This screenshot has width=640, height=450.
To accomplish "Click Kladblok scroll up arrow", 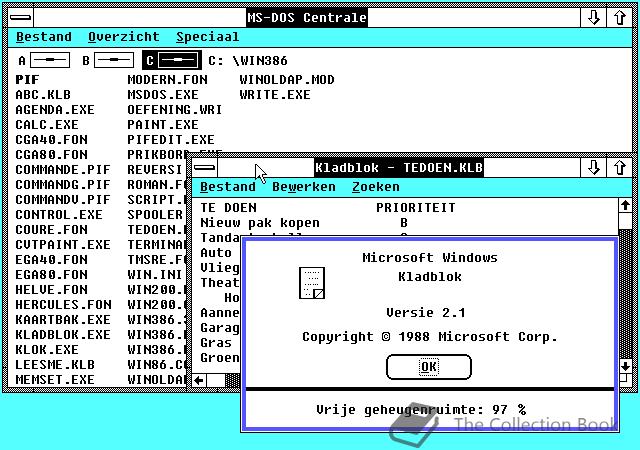I will tap(625, 205).
